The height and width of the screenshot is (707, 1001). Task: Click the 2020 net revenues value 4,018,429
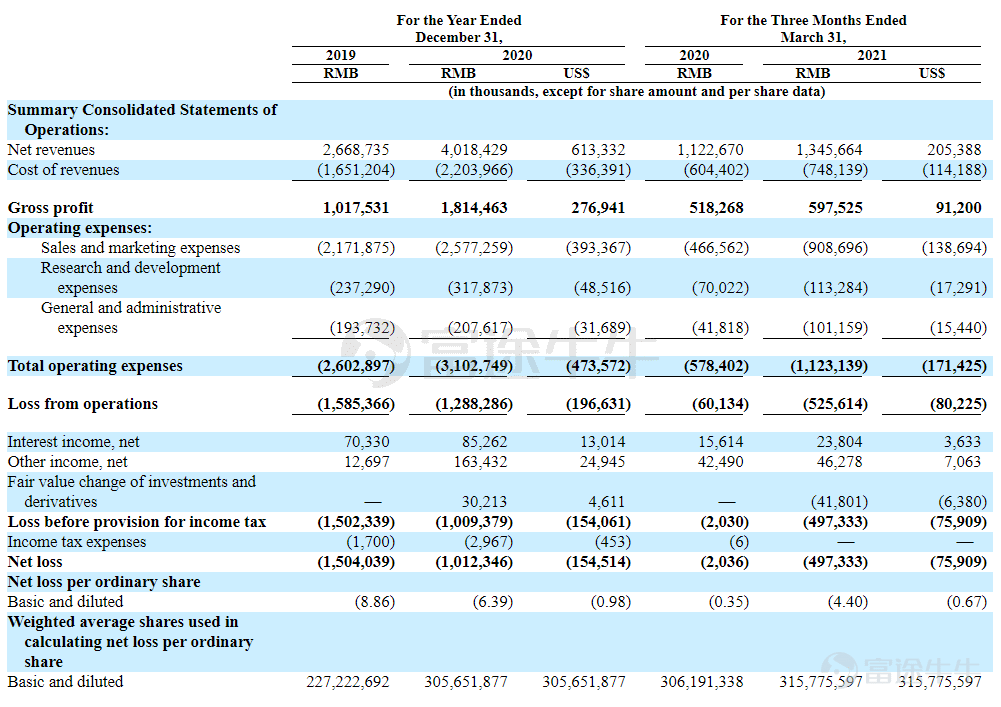click(474, 150)
